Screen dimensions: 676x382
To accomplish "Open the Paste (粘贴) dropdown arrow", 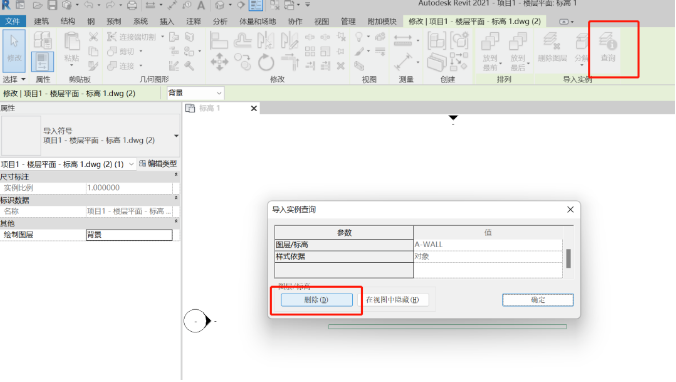I will coord(72,65).
